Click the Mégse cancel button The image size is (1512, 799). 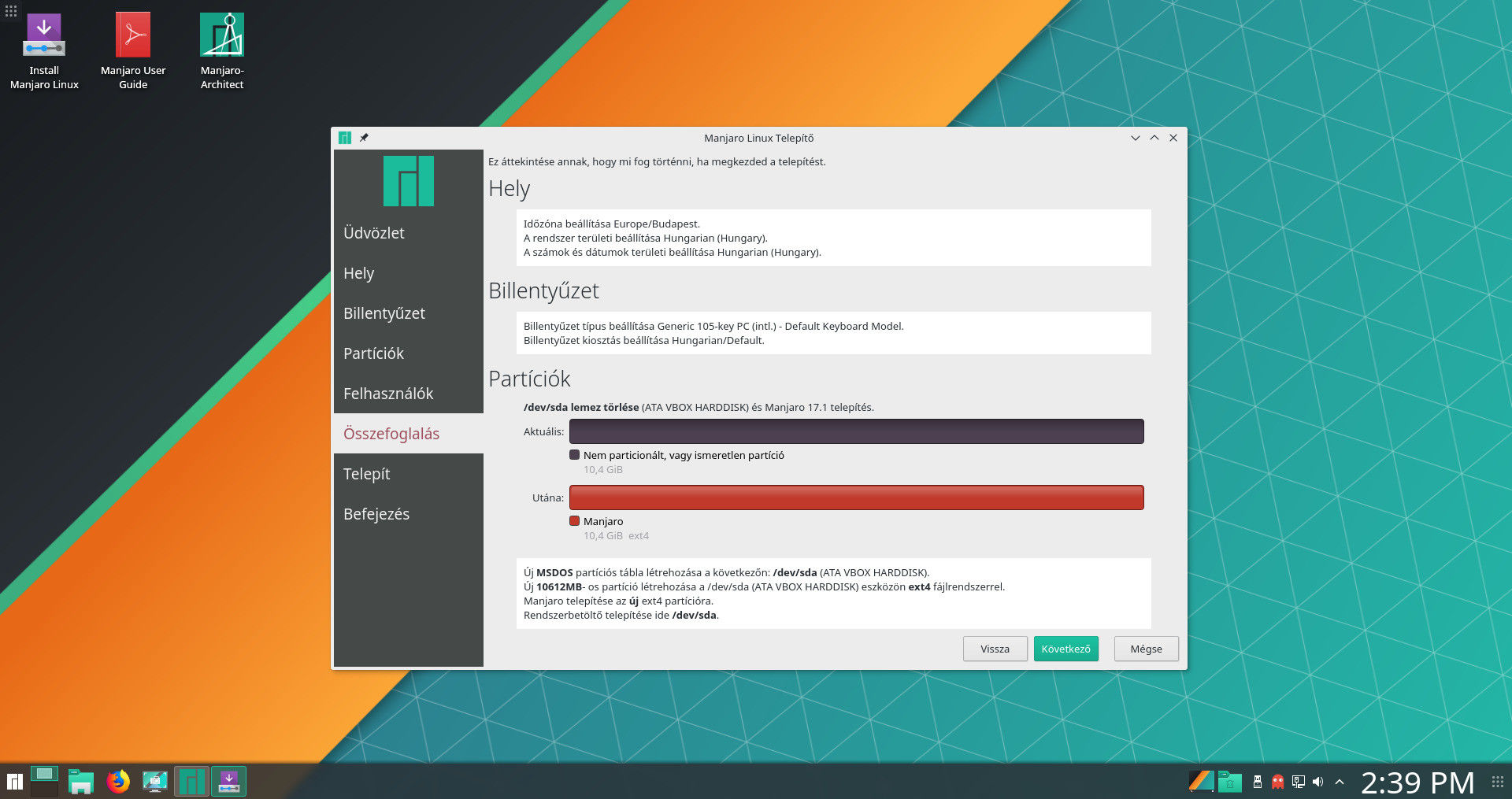tap(1146, 649)
